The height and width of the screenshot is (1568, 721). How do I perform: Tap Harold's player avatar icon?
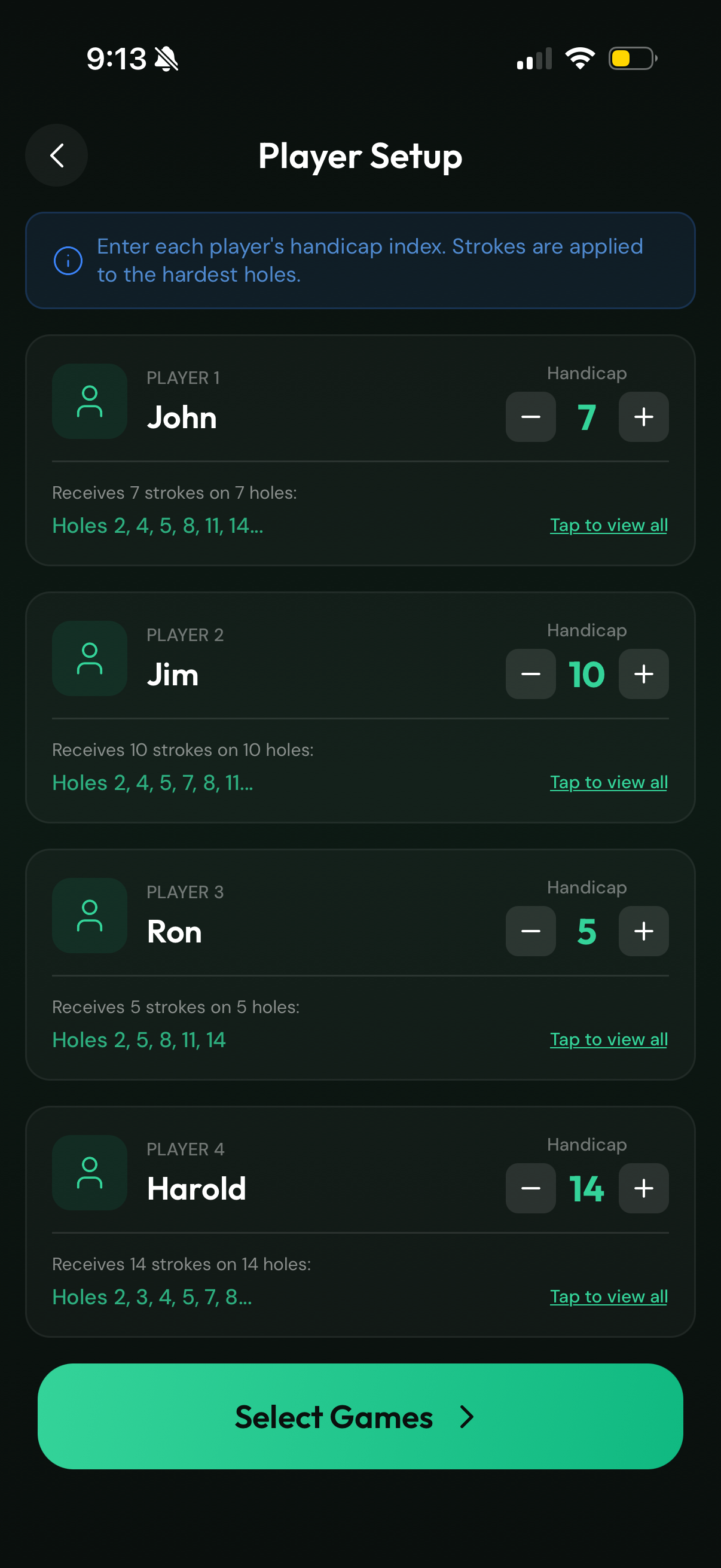click(x=90, y=1173)
